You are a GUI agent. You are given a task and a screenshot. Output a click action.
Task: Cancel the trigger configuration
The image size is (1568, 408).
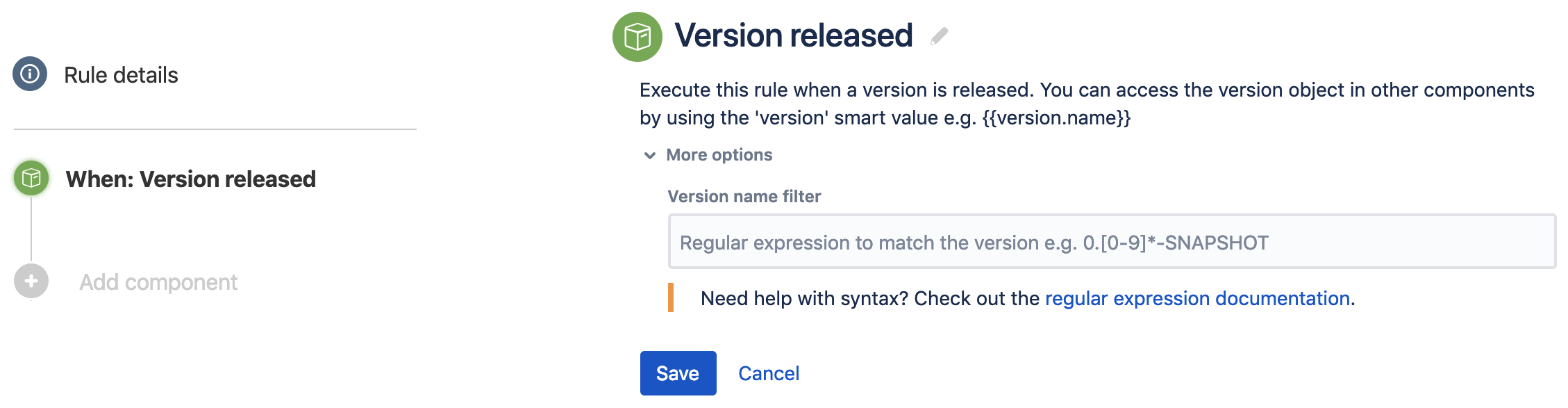[768, 373]
